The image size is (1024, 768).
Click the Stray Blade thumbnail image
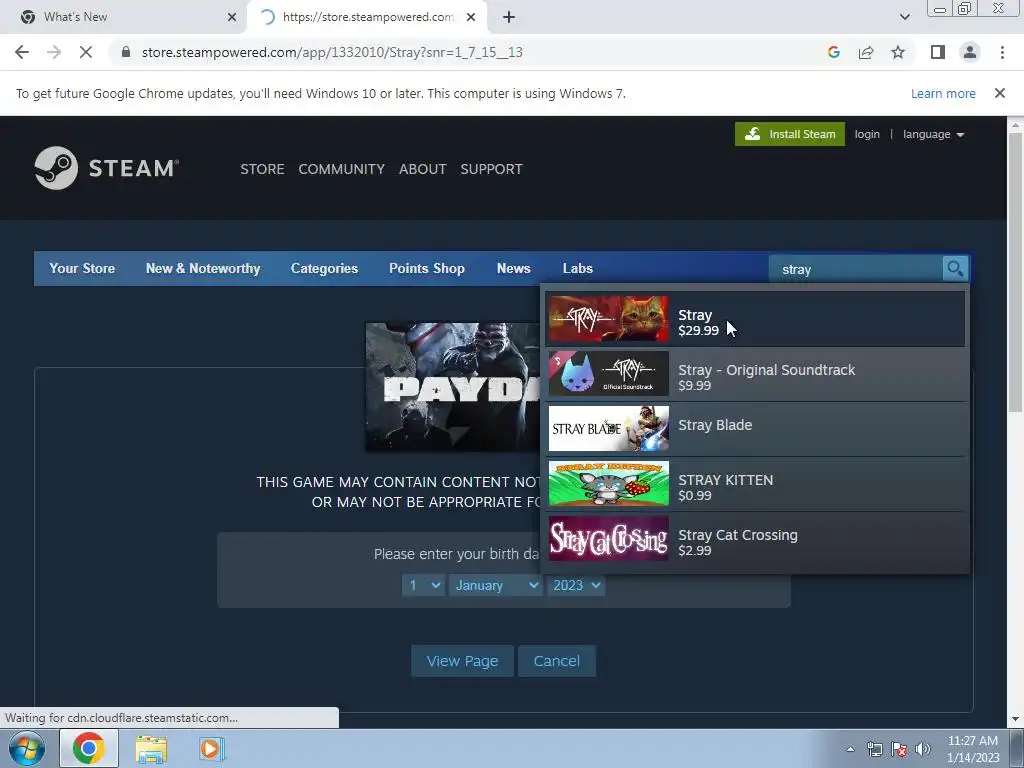[608, 428]
